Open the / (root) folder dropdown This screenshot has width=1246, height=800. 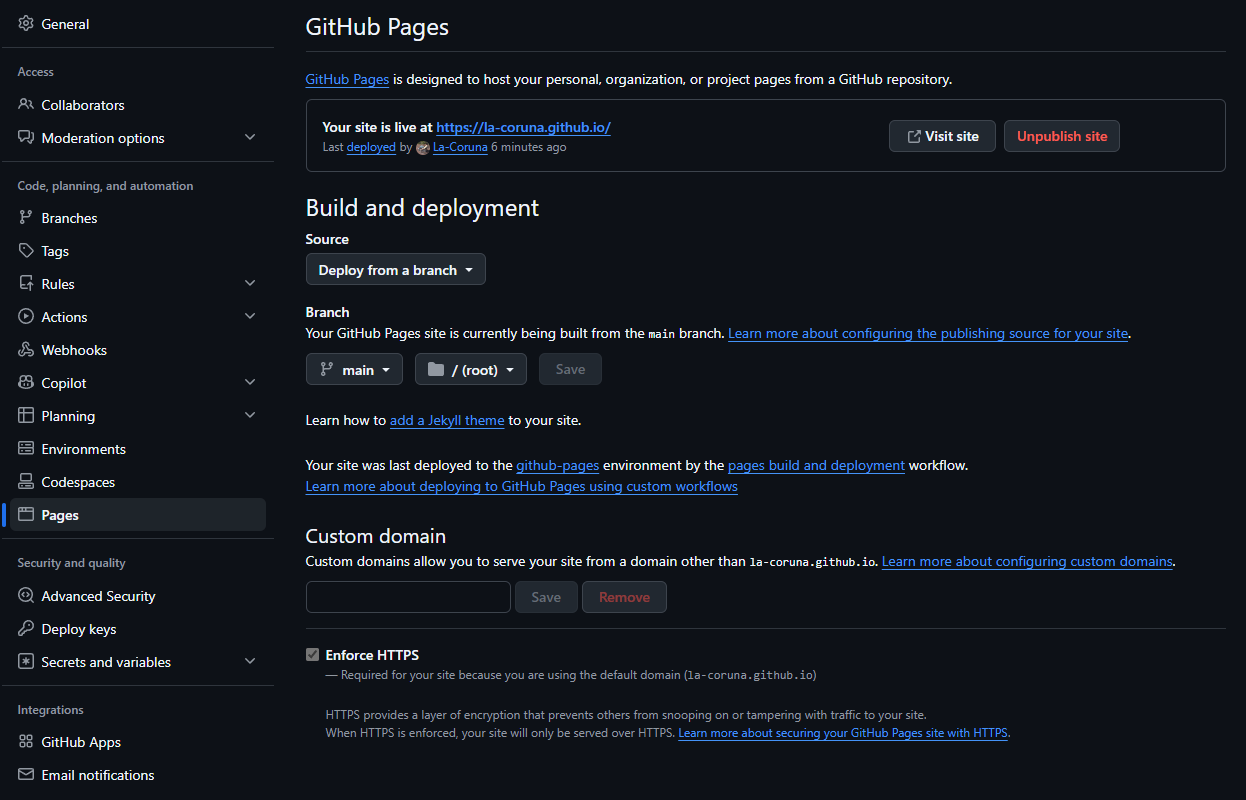point(471,369)
